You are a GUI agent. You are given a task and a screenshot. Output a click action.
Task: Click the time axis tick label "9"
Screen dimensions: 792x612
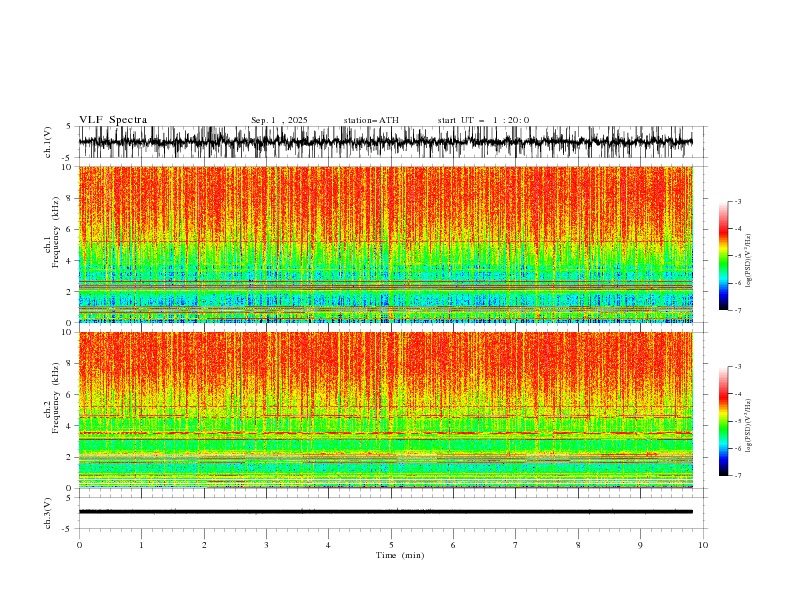click(640, 545)
